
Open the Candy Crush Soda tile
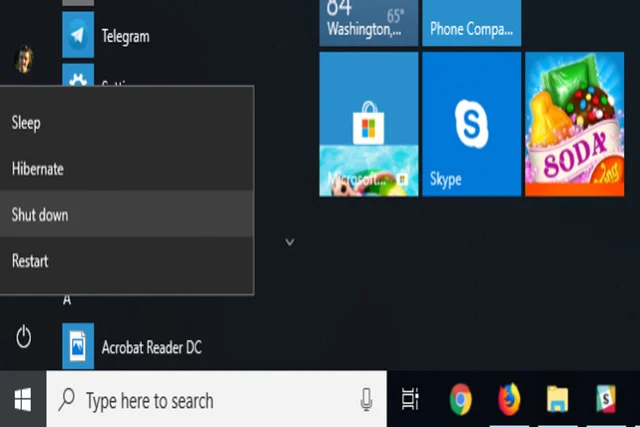(x=574, y=124)
